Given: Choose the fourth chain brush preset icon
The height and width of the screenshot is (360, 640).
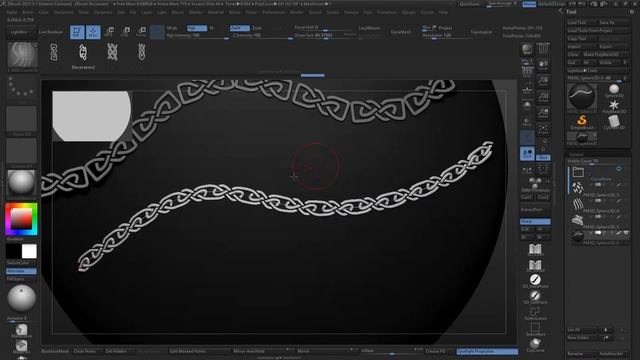Looking at the screenshot, I should (x=142, y=53).
